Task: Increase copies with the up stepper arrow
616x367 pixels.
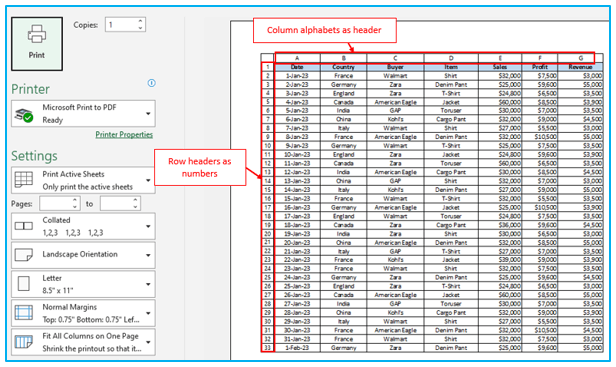Action: [x=140, y=21]
